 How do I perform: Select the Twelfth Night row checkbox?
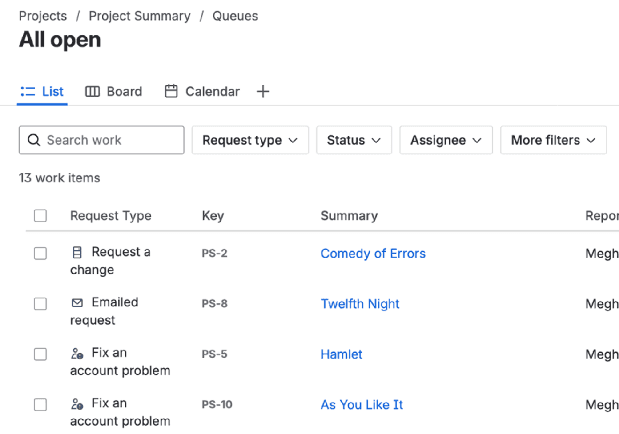tap(40, 304)
